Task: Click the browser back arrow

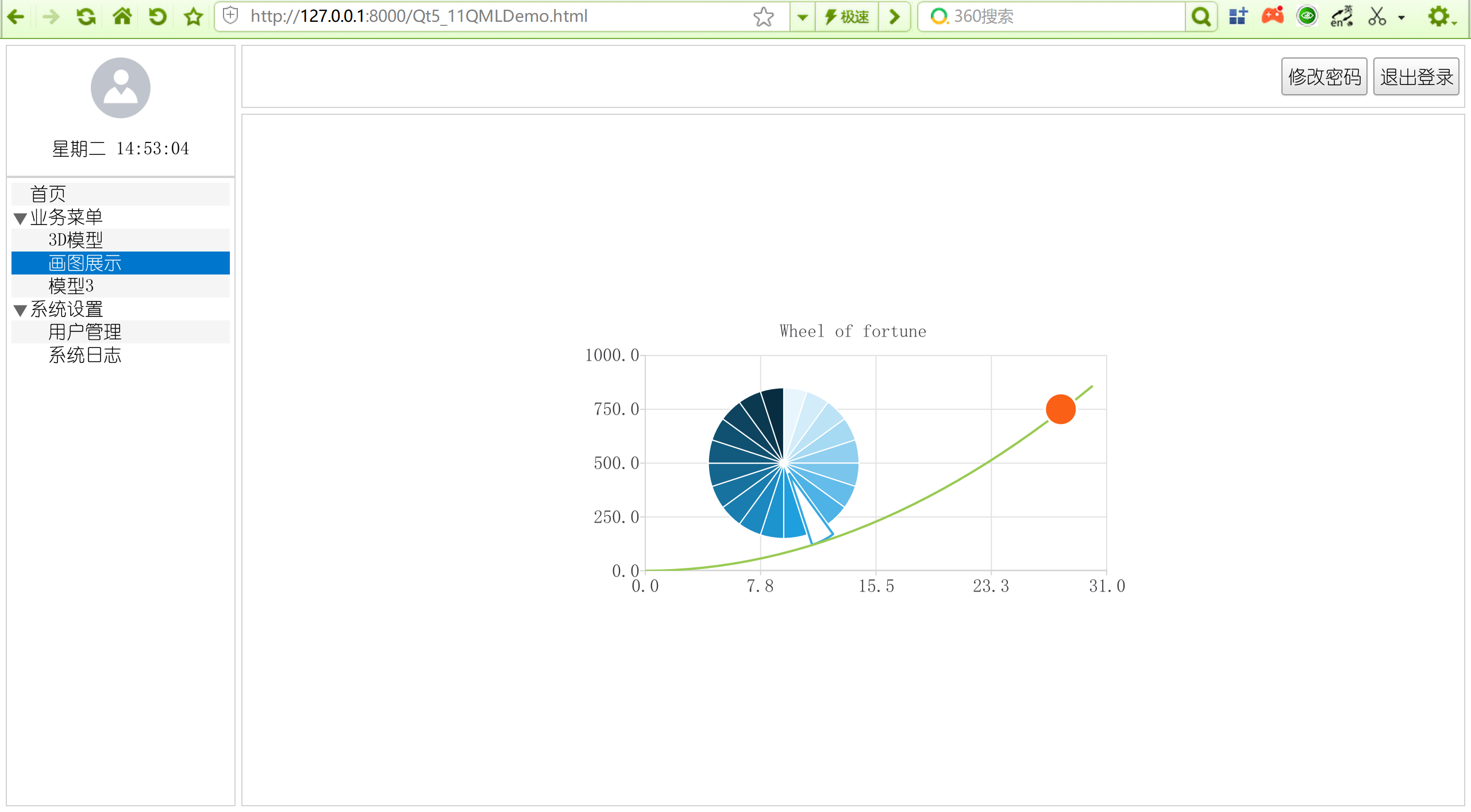Action: click(x=16, y=16)
